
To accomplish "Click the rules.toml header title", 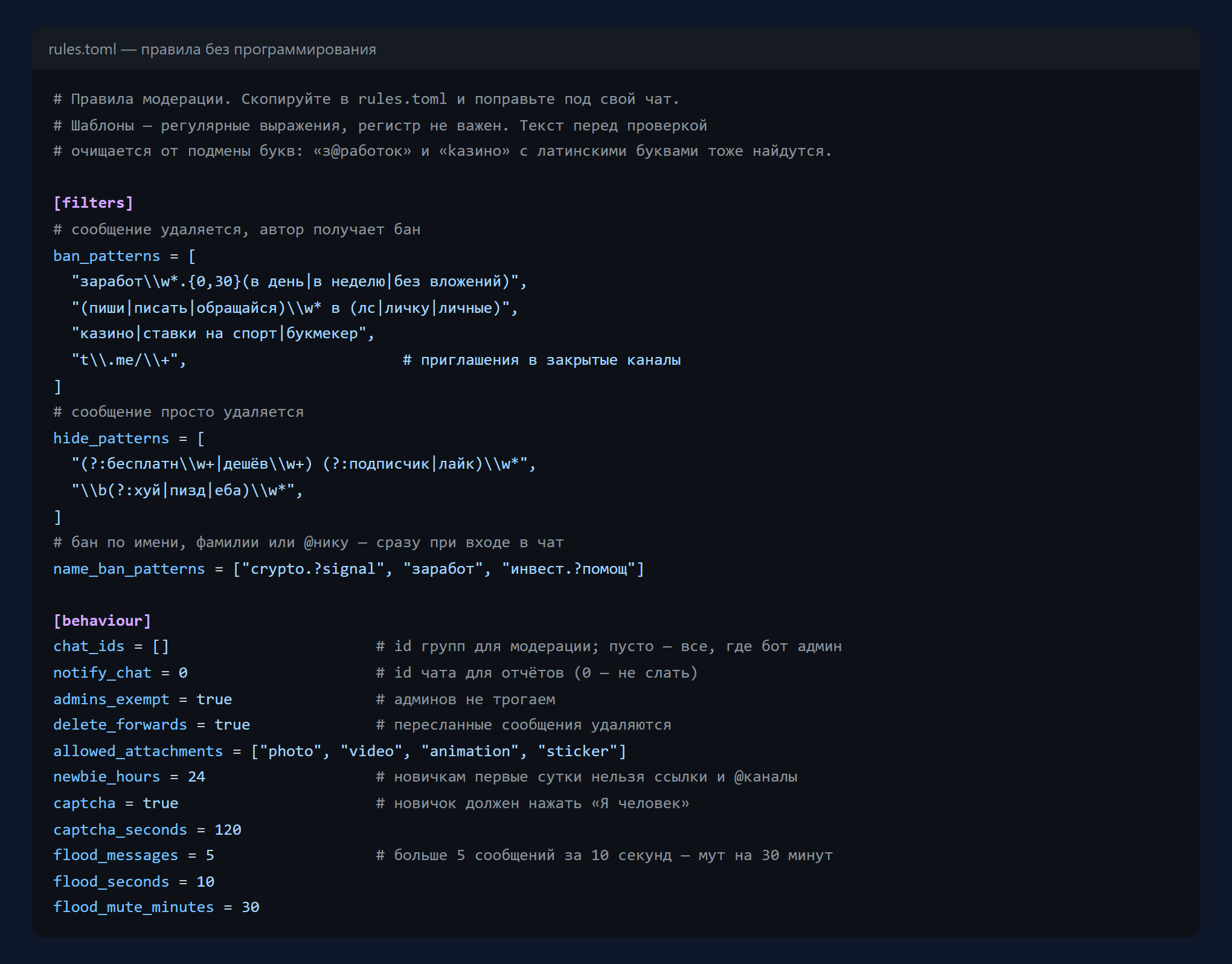I will click(212, 50).
